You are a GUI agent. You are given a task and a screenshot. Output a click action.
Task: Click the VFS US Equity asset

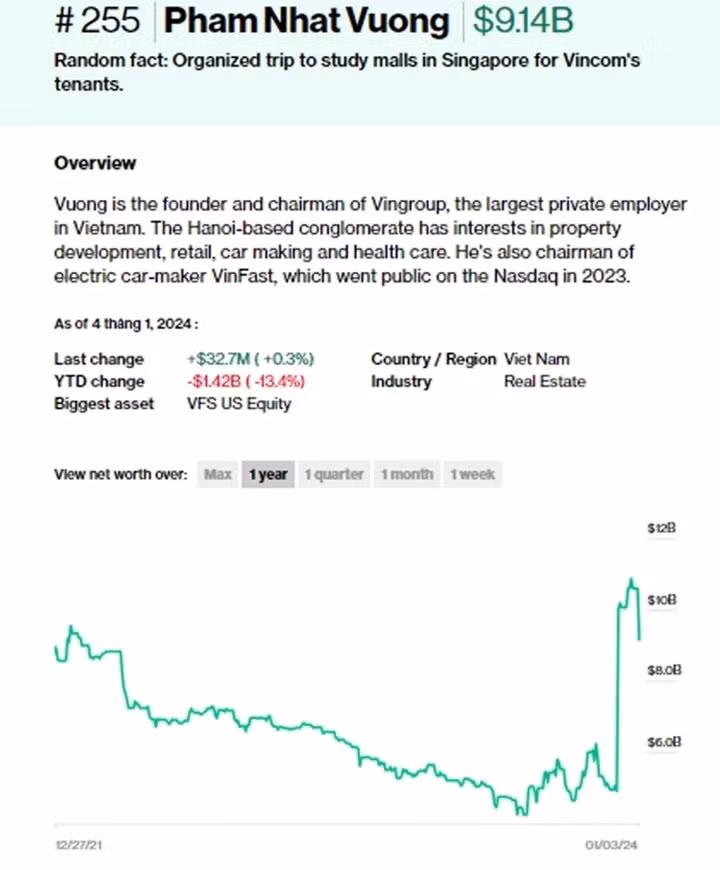click(239, 404)
